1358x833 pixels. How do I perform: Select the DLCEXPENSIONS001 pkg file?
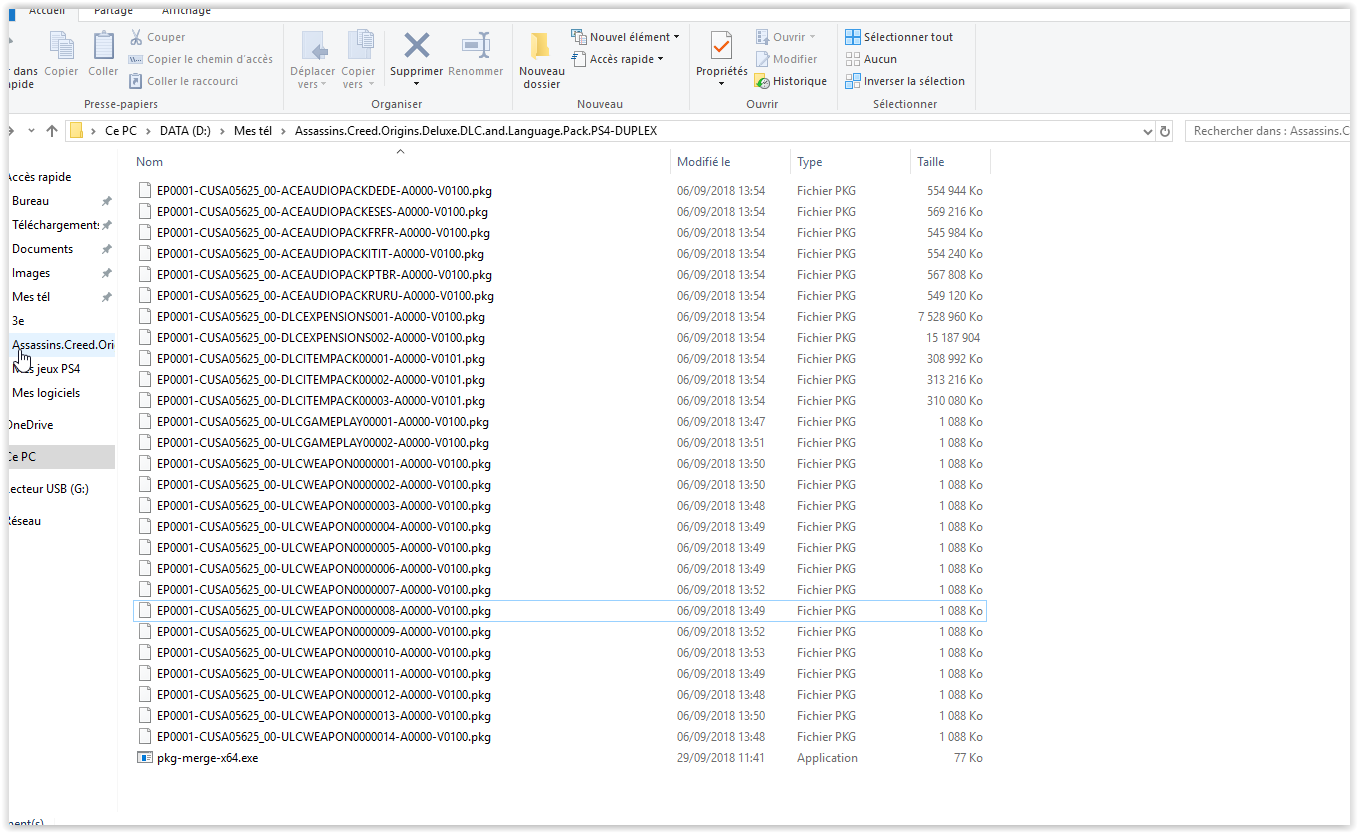pyautogui.click(x=320, y=317)
